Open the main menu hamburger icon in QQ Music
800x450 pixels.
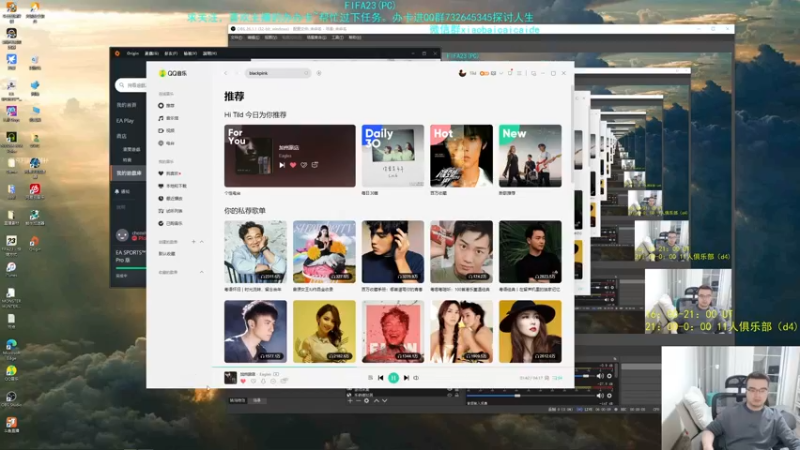[x=519, y=73]
